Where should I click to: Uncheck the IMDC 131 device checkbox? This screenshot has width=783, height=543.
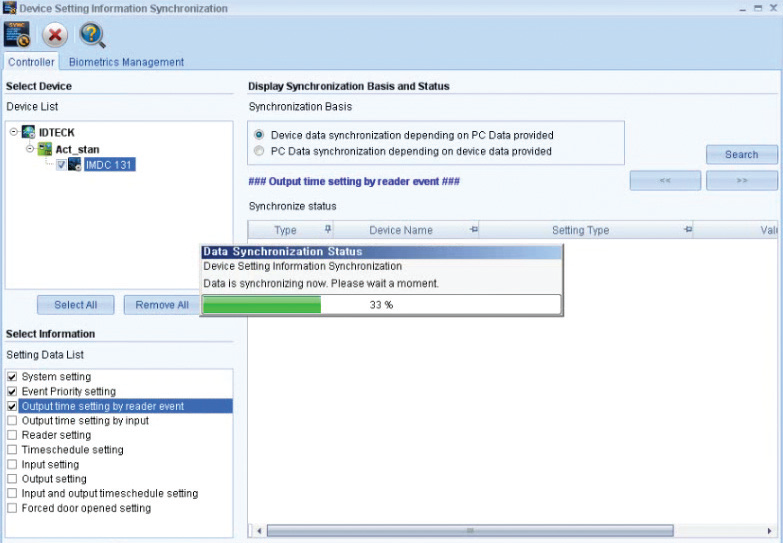point(61,165)
